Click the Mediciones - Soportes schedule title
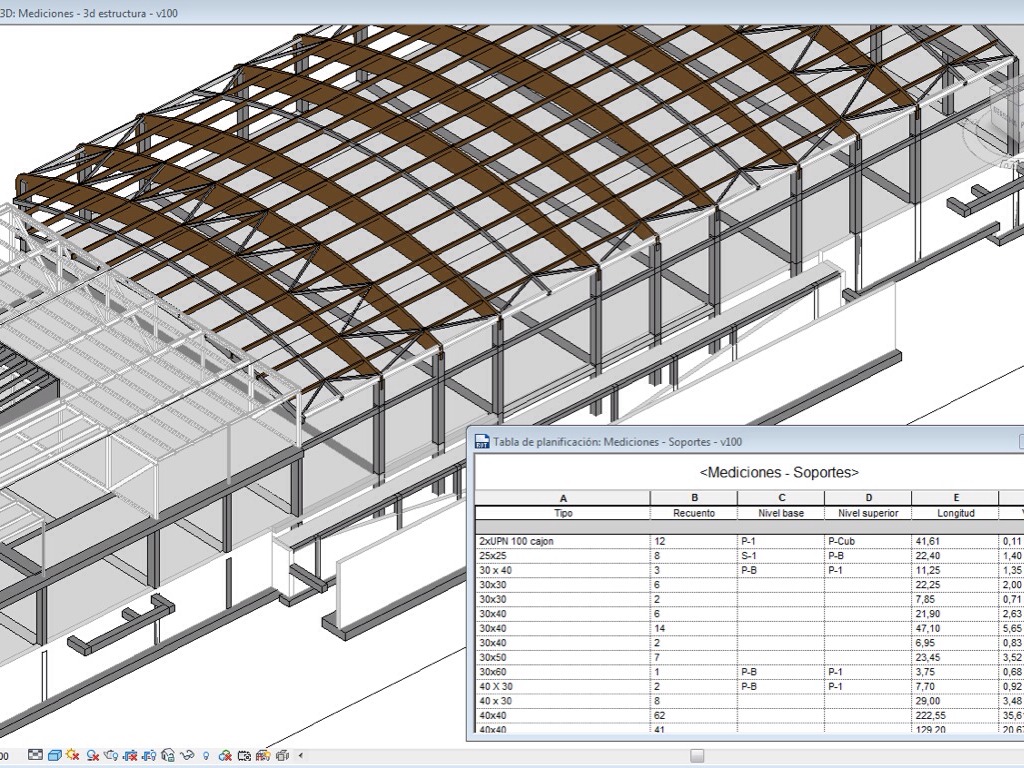The height and width of the screenshot is (768, 1024). [x=779, y=472]
